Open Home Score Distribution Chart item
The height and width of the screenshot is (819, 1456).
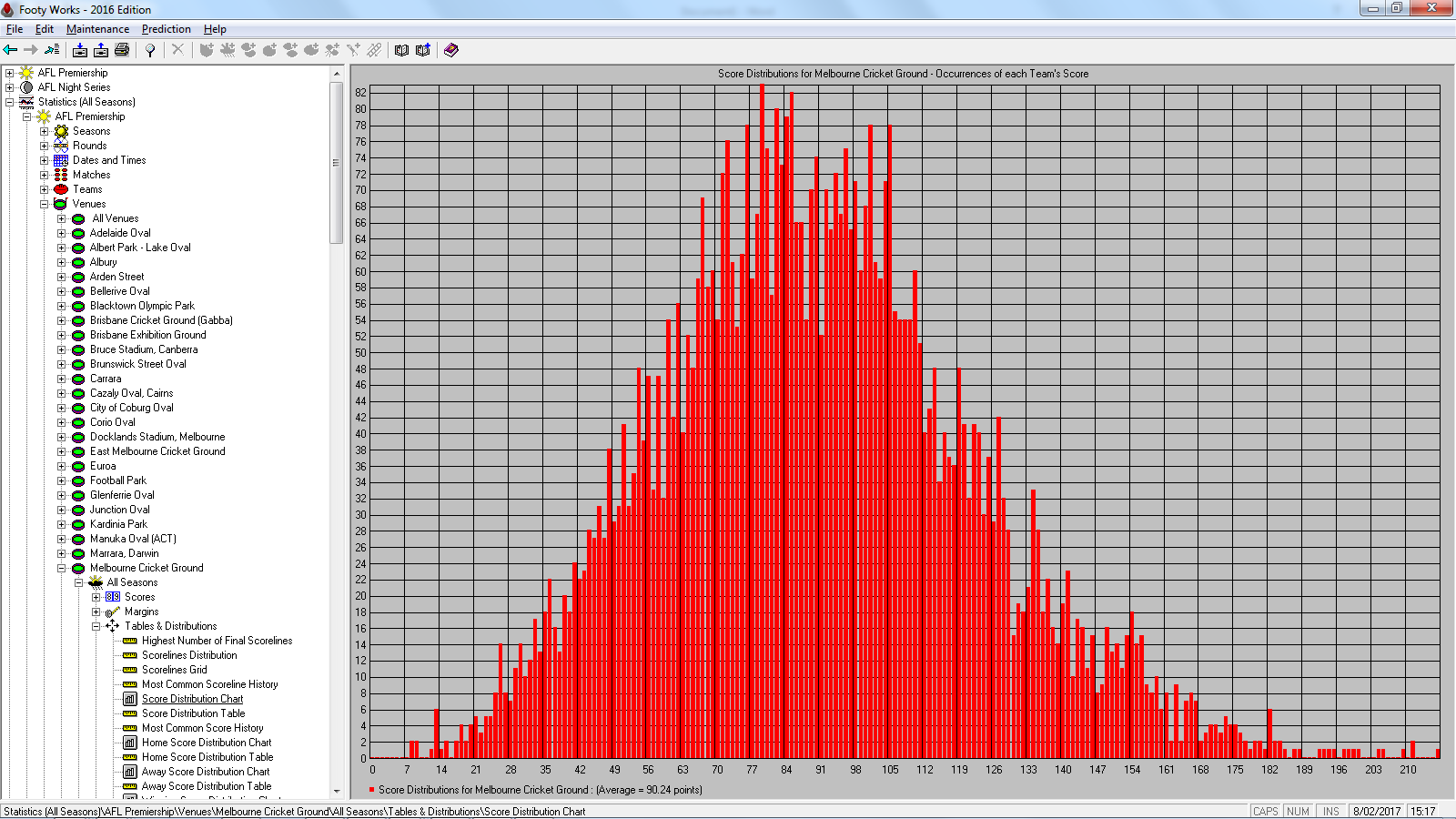206,743
